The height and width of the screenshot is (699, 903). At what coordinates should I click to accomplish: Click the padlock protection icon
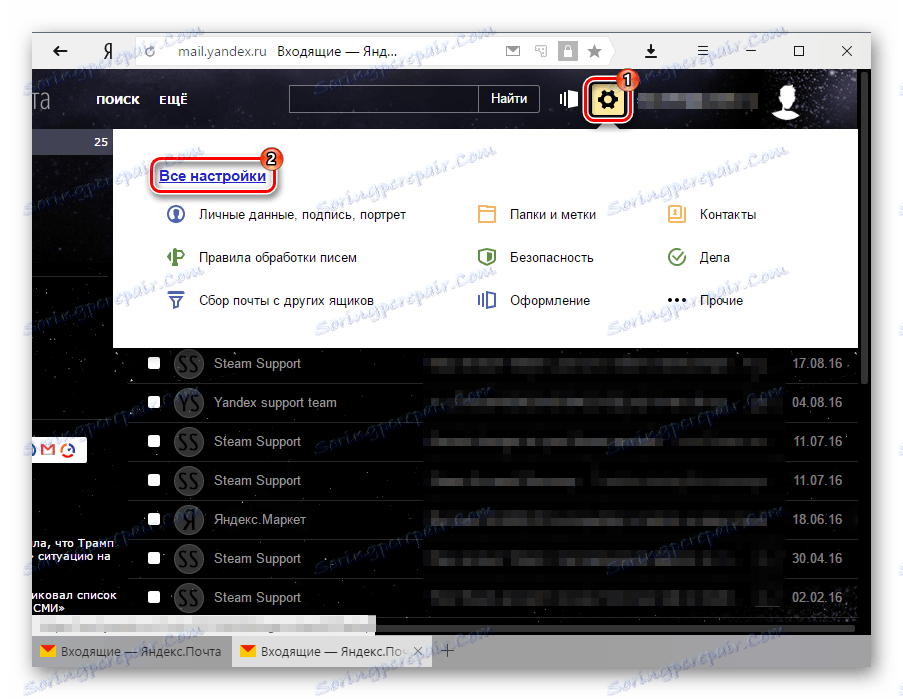click(567, 51)
